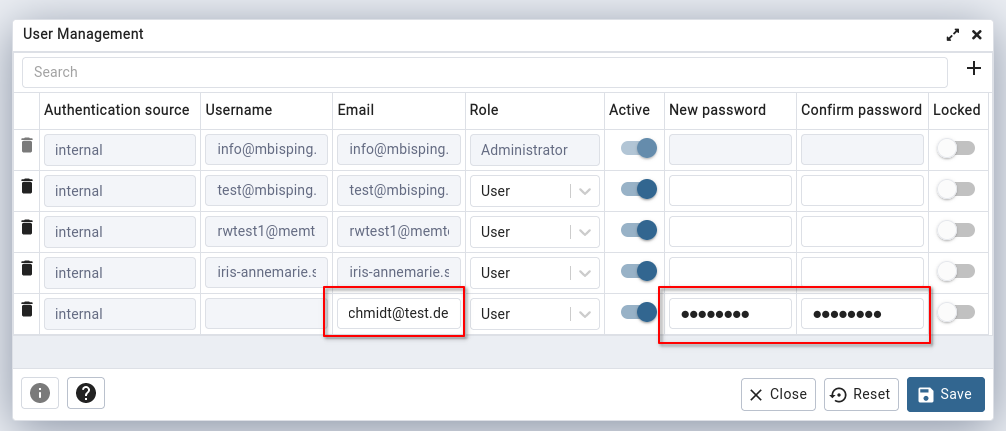Viewport: 1006px width, 431px height.
Task: Click the Reset button
Action: pyautogui.click(x=860, y=394)
